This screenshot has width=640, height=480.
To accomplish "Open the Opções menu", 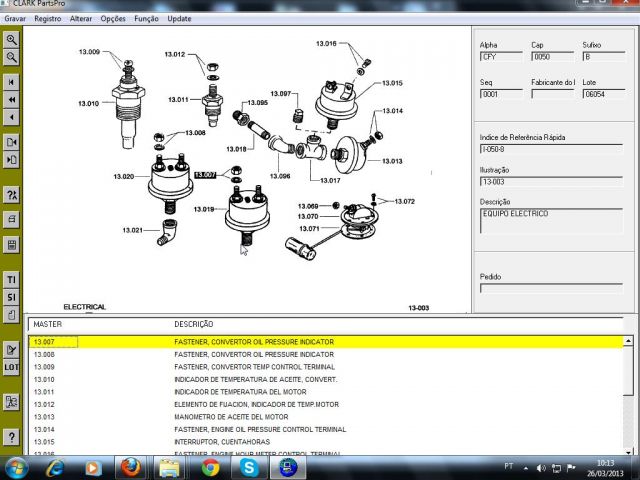I will tap(113, 19).
